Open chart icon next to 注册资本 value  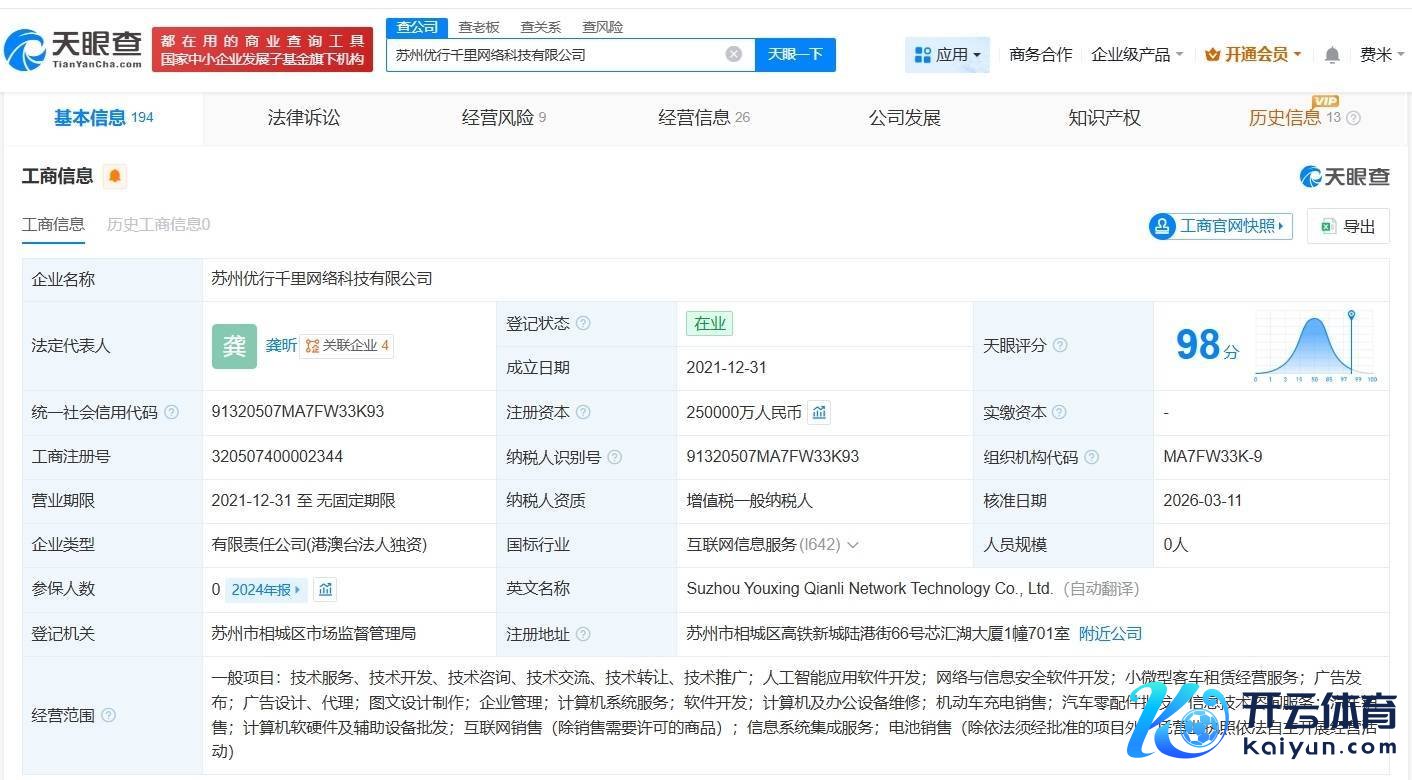[x=819, y=412]
